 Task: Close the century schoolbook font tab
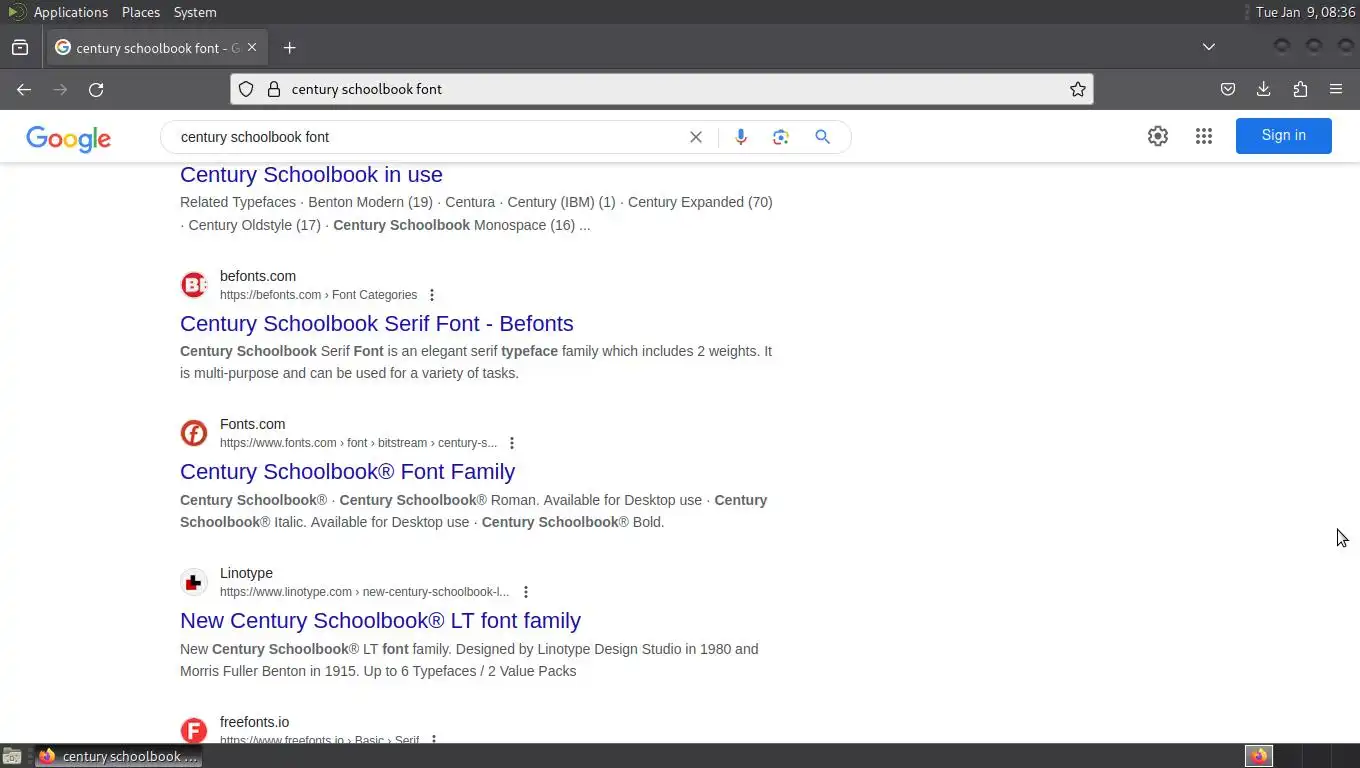click(x=252, y=47)
